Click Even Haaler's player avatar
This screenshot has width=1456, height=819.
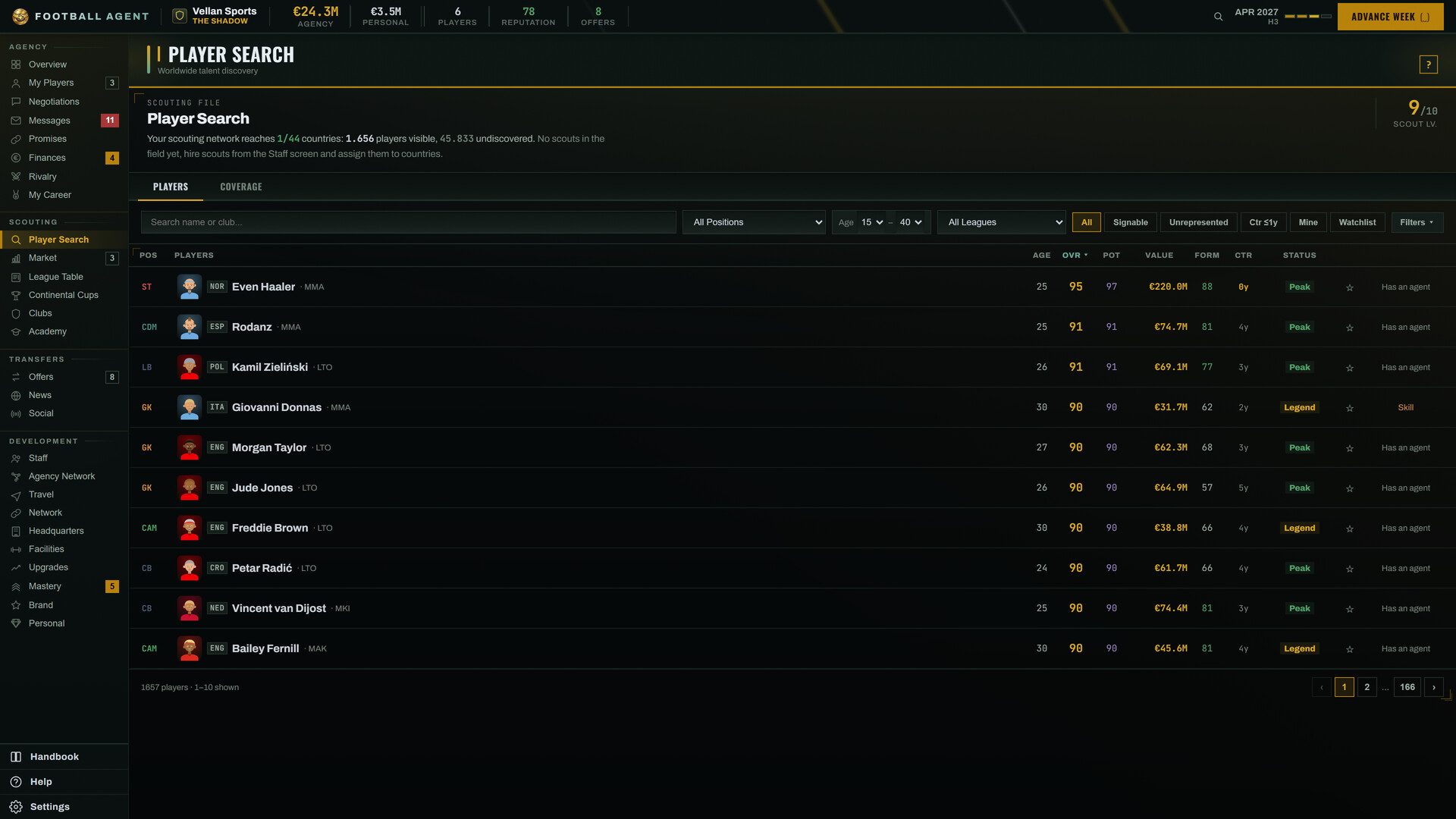(190, 287)
